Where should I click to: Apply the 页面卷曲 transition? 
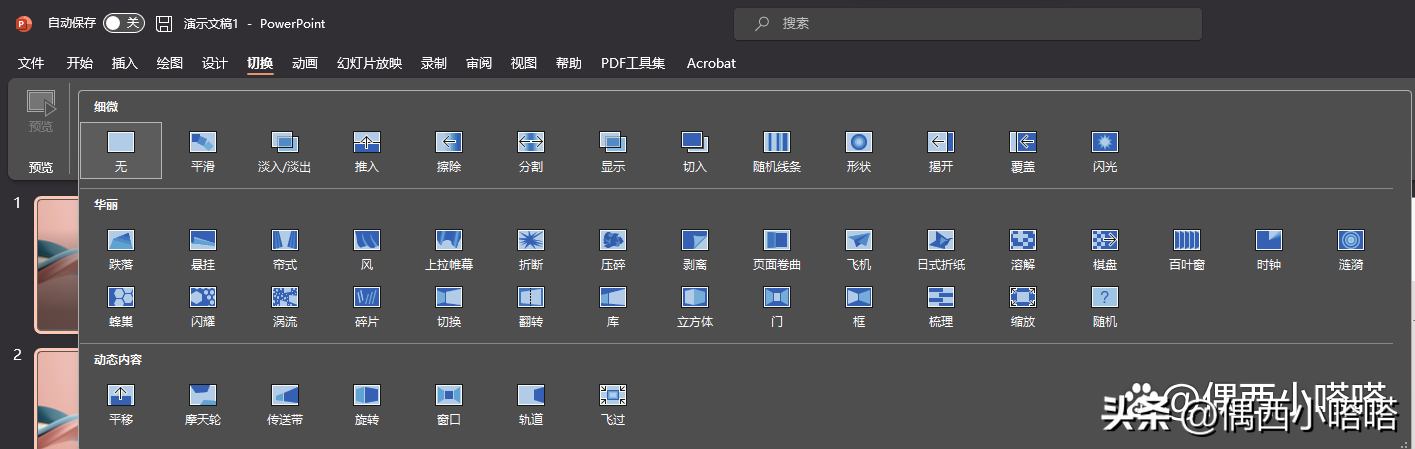tap(777, 250)
